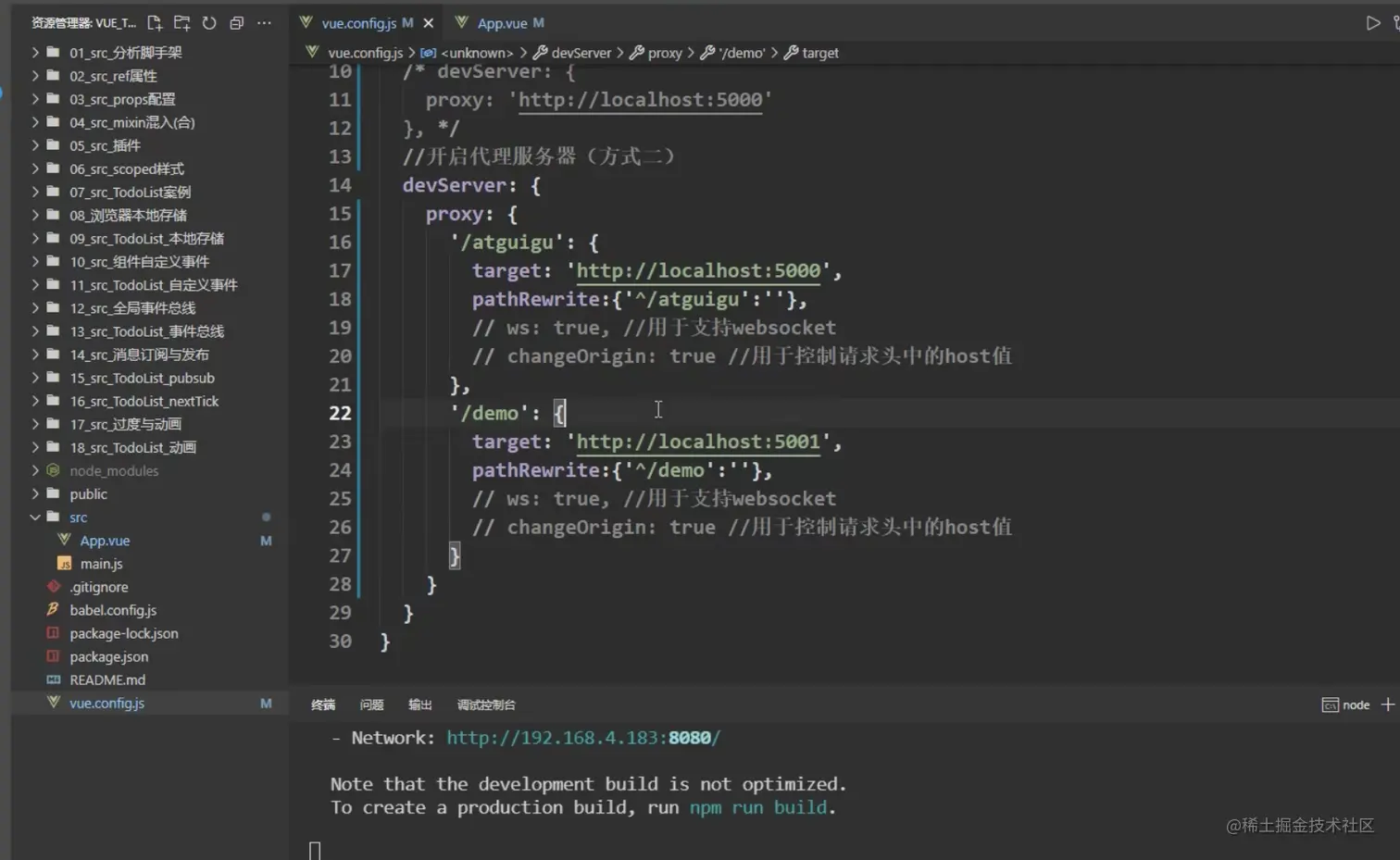Screen dimensions: 1400x860
Task: Click the New Folder icon in explorer header
Action: coord(181,22)
